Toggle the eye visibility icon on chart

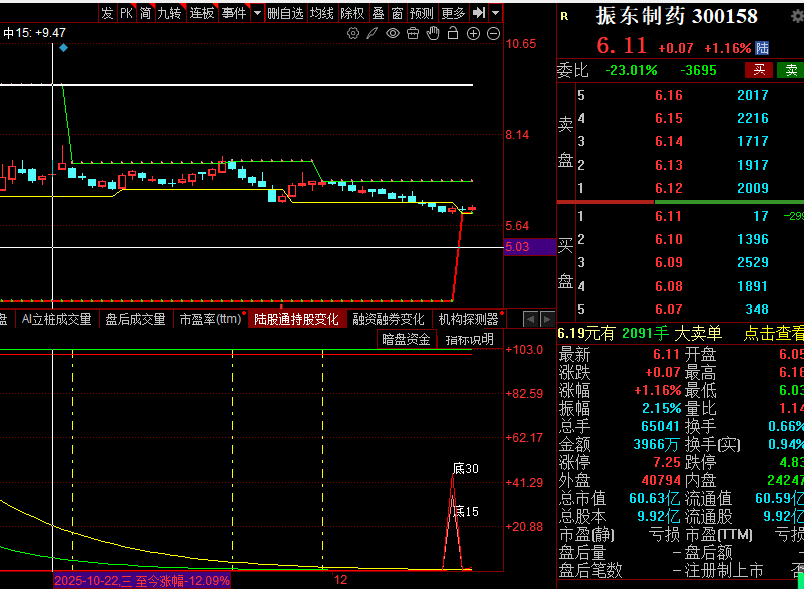click(x=393, y=34)
